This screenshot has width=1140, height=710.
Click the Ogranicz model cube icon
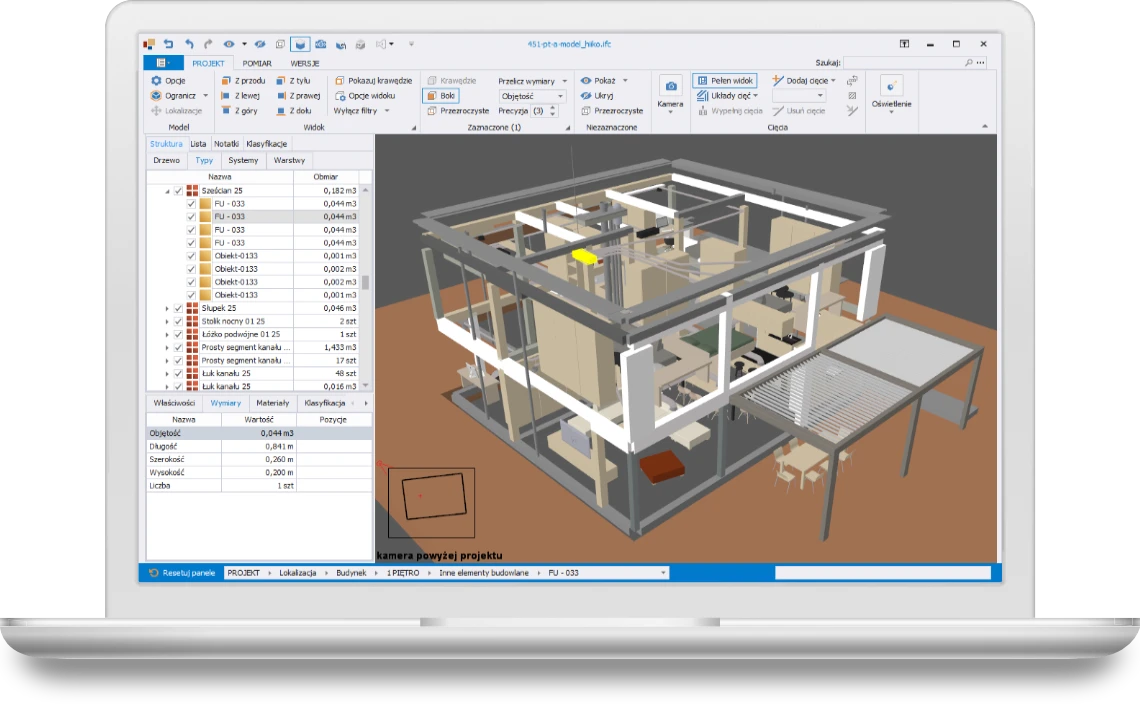click(x=156, y=95)
